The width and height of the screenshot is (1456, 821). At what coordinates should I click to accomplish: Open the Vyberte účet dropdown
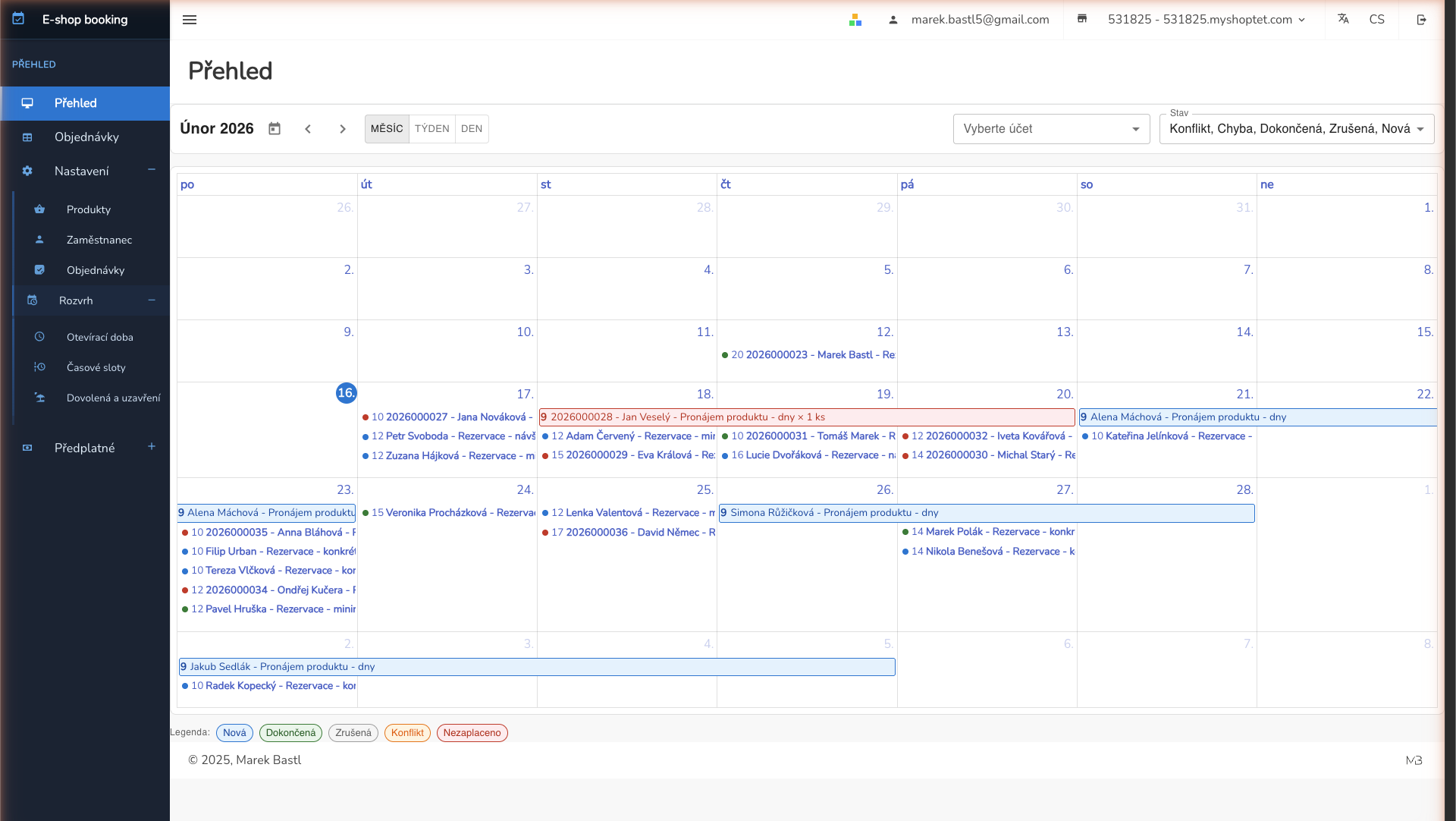pos(1051,129)
